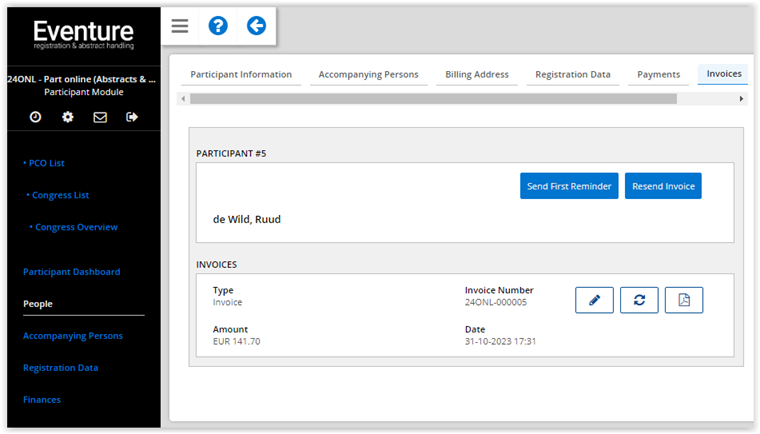Click the clock icon in sidebar
Image resolution: width=760 pixels, height=434 pixels.
[x=35, y=117]
